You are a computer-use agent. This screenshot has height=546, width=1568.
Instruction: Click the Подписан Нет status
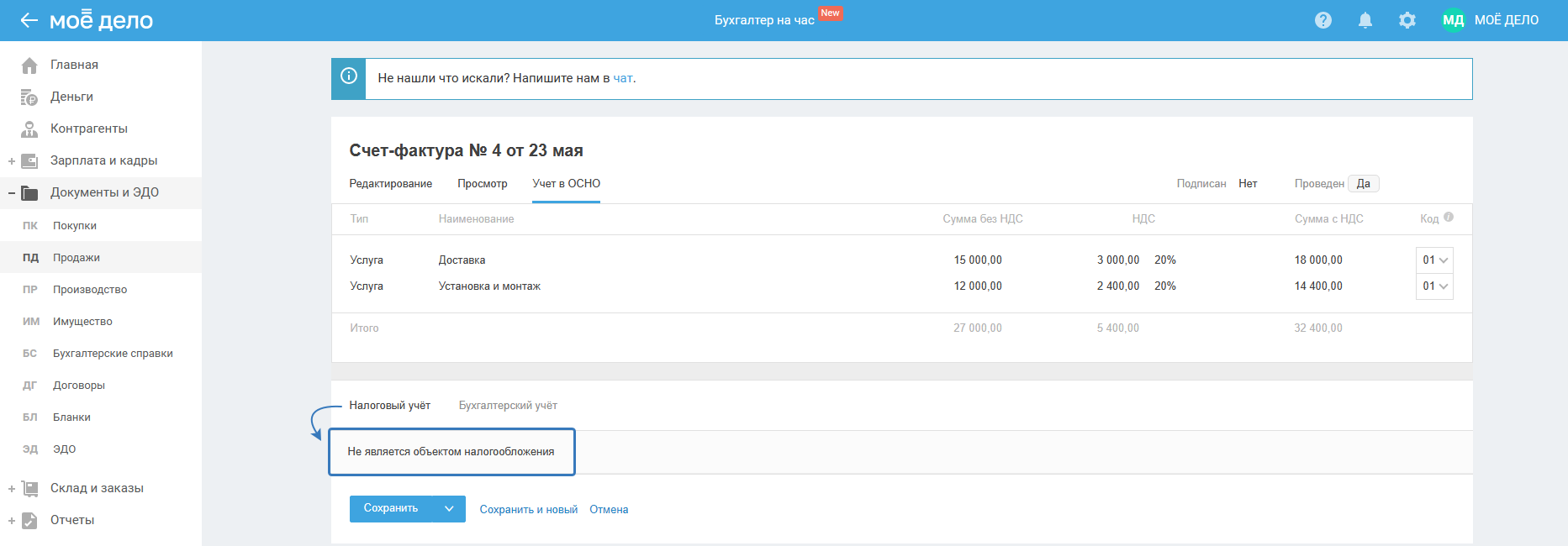tap(1248, 184)
